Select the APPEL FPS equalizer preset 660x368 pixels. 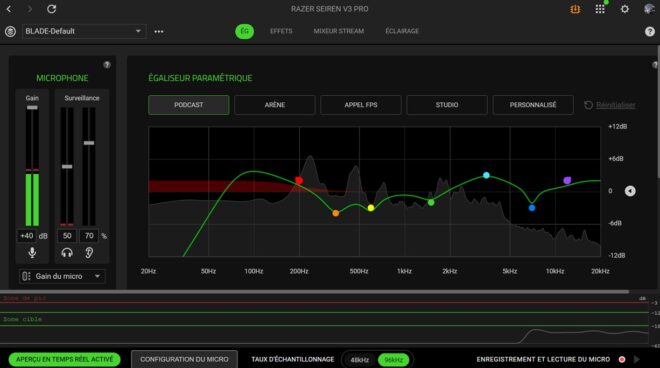(x=361, y=105)
